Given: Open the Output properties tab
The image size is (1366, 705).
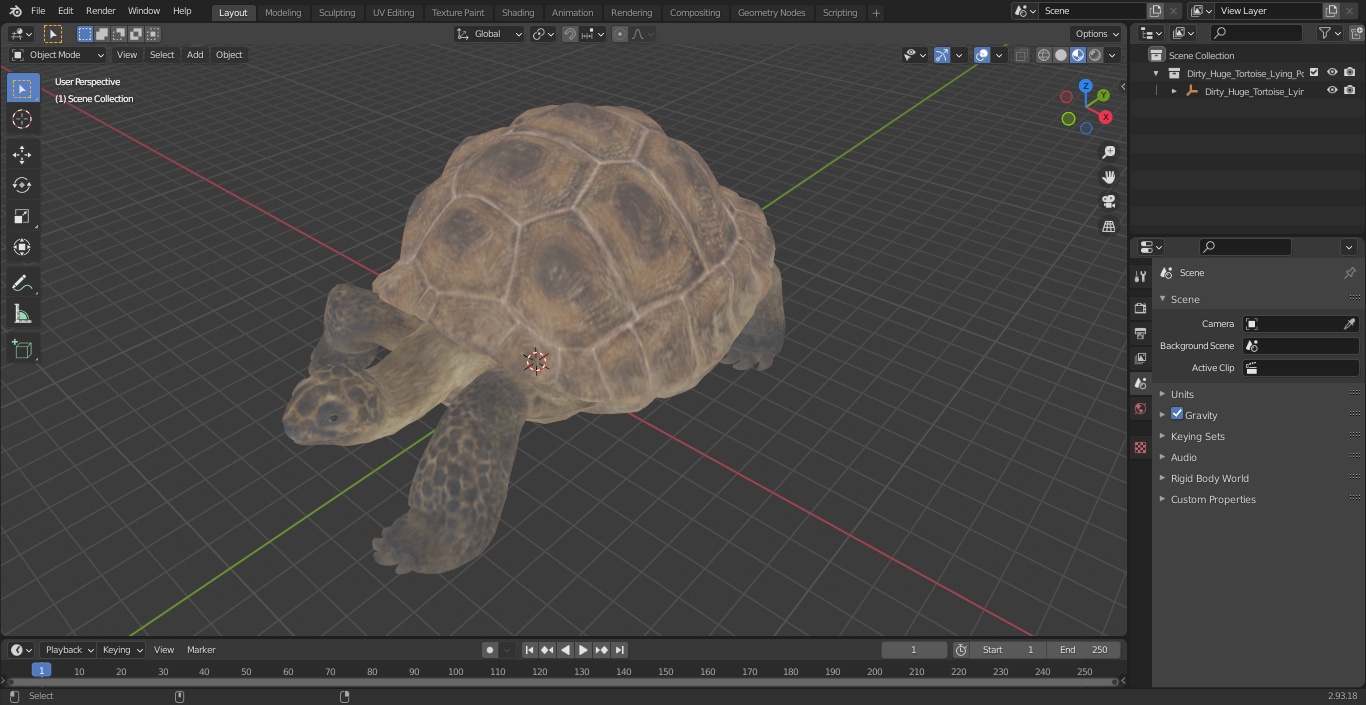Looking at the screenshot, I should (1140, 333).
